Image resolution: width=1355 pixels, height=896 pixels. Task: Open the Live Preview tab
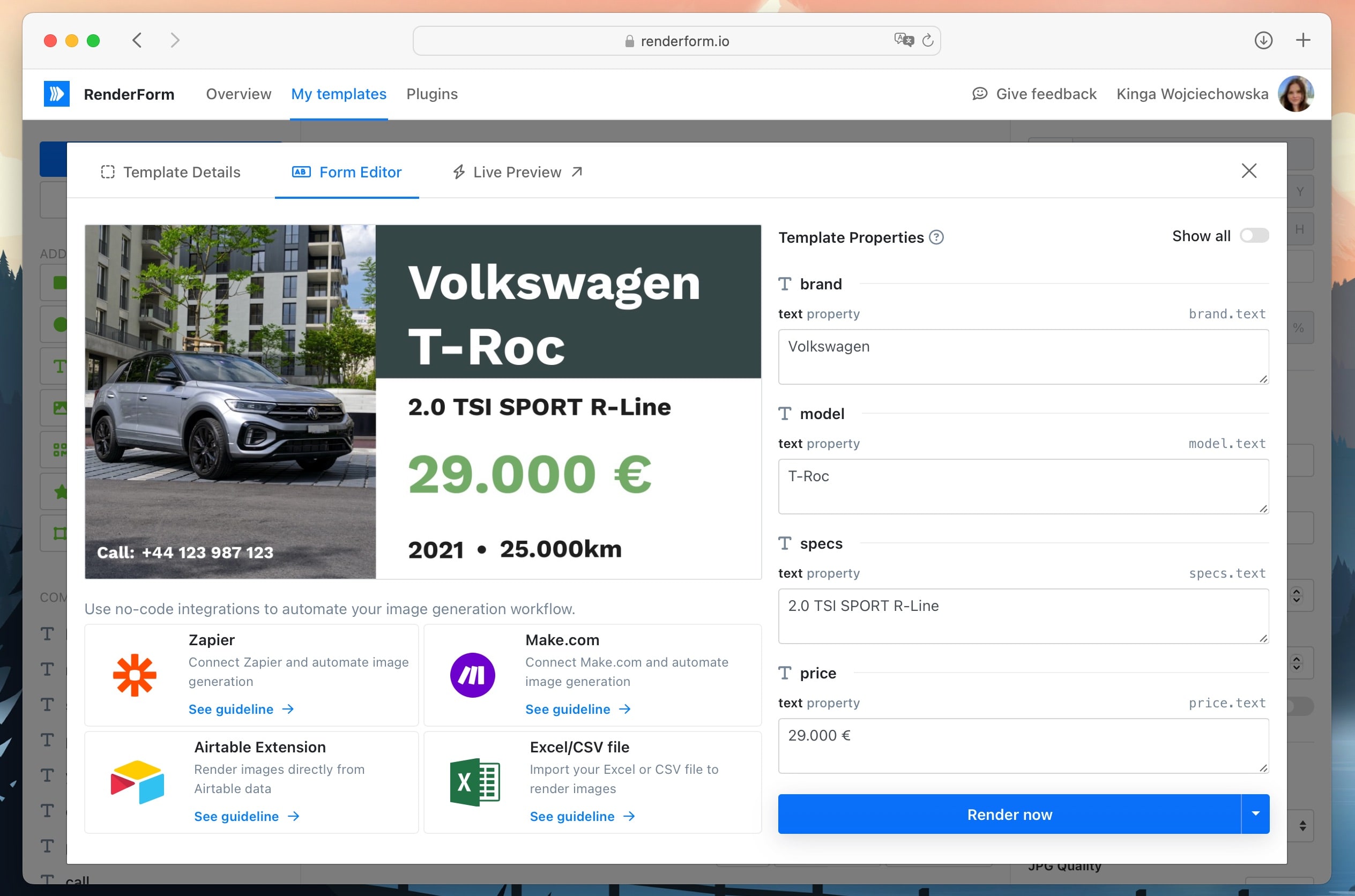pos(517,172)
